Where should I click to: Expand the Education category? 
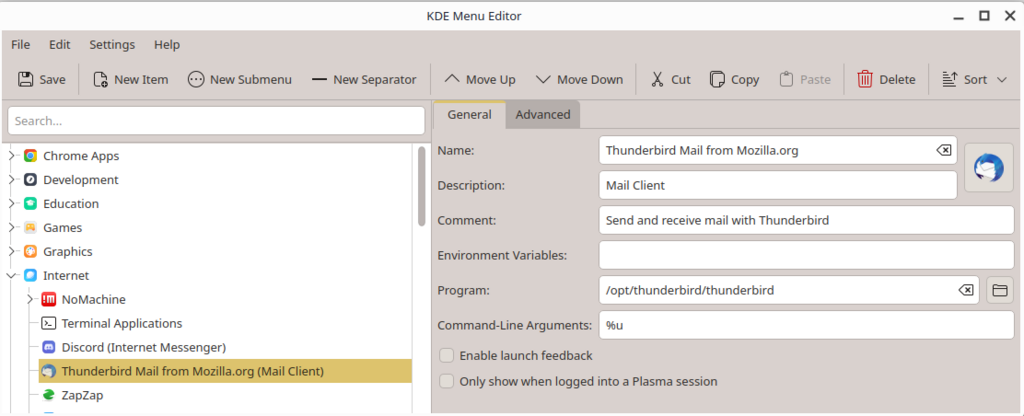point(11,204)
